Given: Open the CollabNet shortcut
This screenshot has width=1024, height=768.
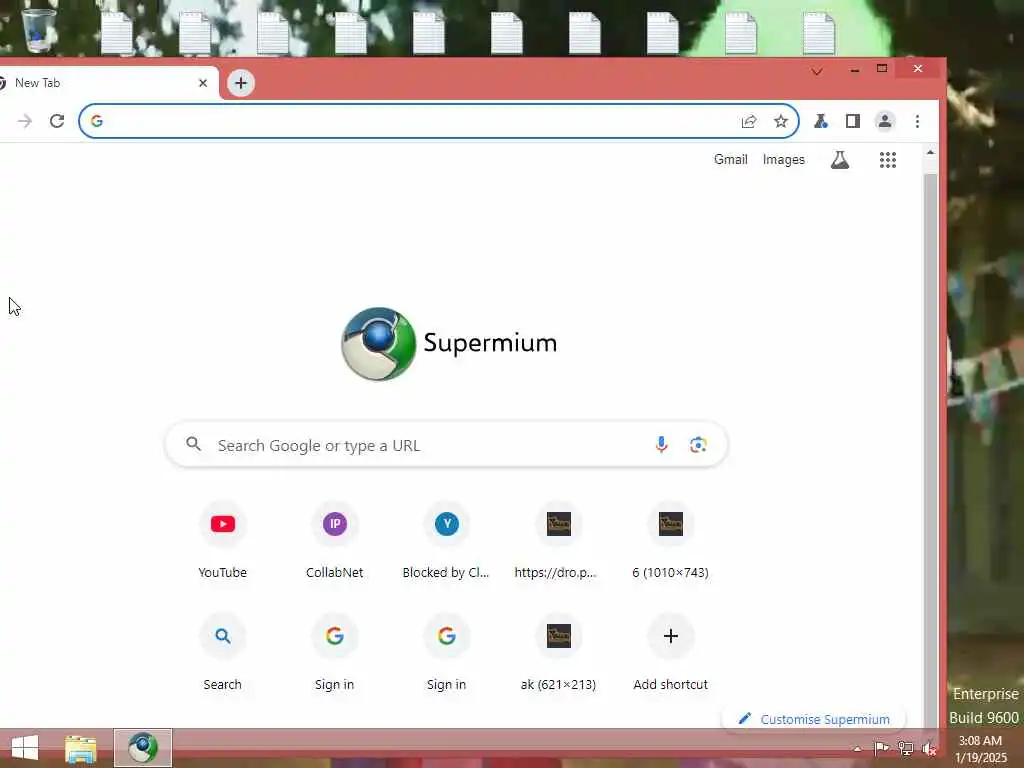Looking at the screenshot, I should (x=334, y=539).
